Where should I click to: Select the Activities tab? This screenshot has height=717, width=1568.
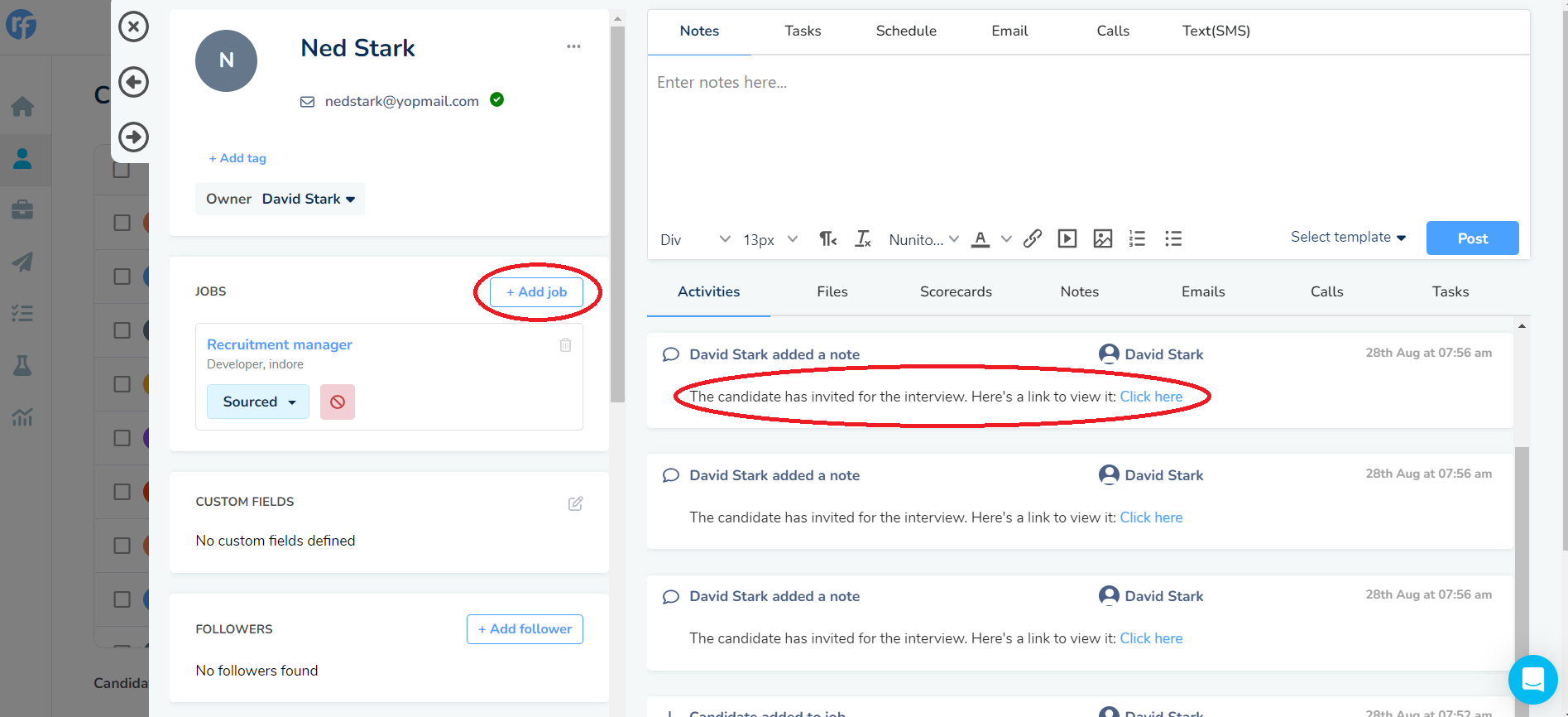tap(709, 291)
